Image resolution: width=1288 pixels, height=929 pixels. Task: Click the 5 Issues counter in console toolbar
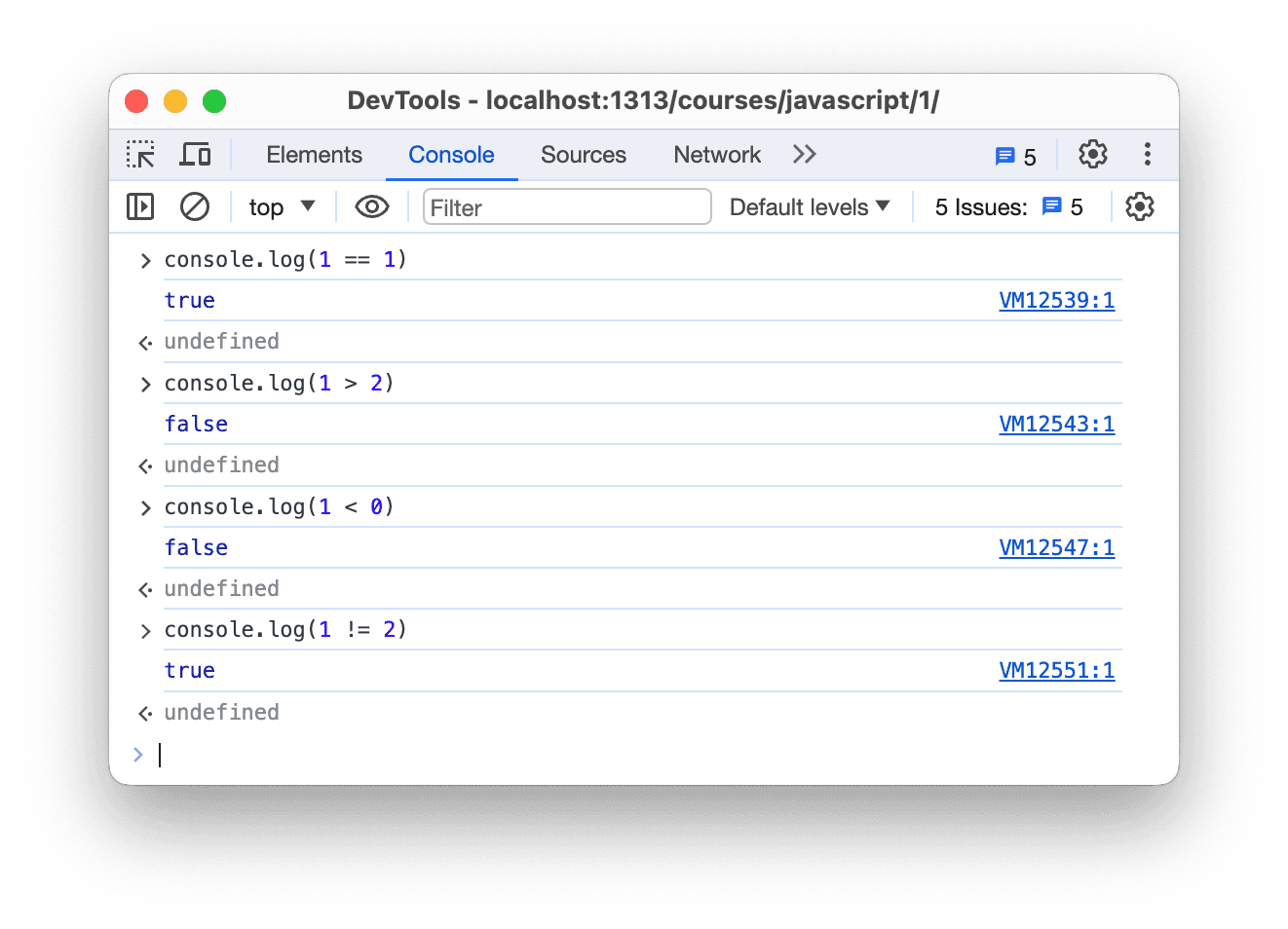coord(1008,206)
